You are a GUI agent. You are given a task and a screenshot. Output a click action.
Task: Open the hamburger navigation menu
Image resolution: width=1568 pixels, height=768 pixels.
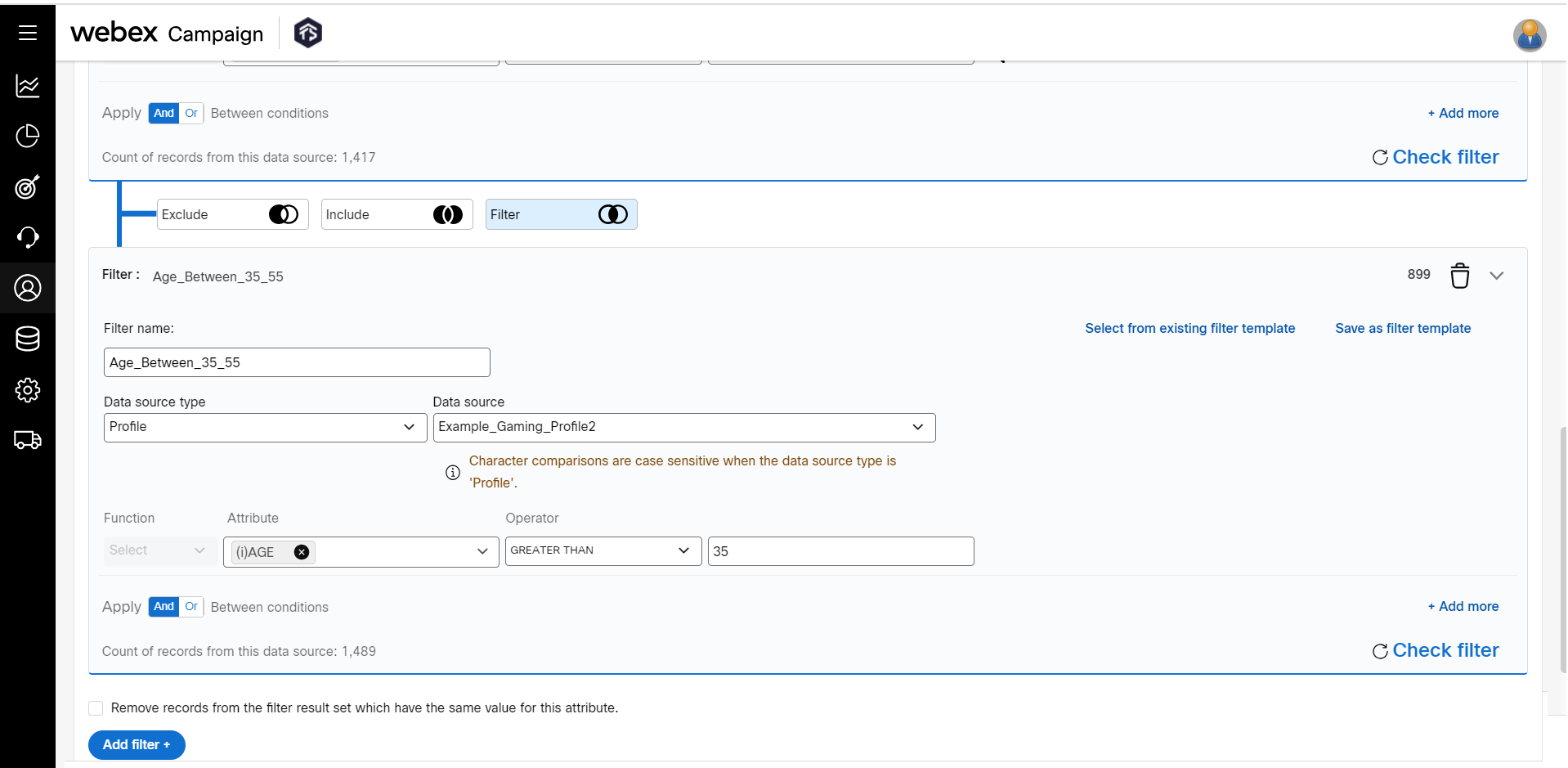pos(28,33)
